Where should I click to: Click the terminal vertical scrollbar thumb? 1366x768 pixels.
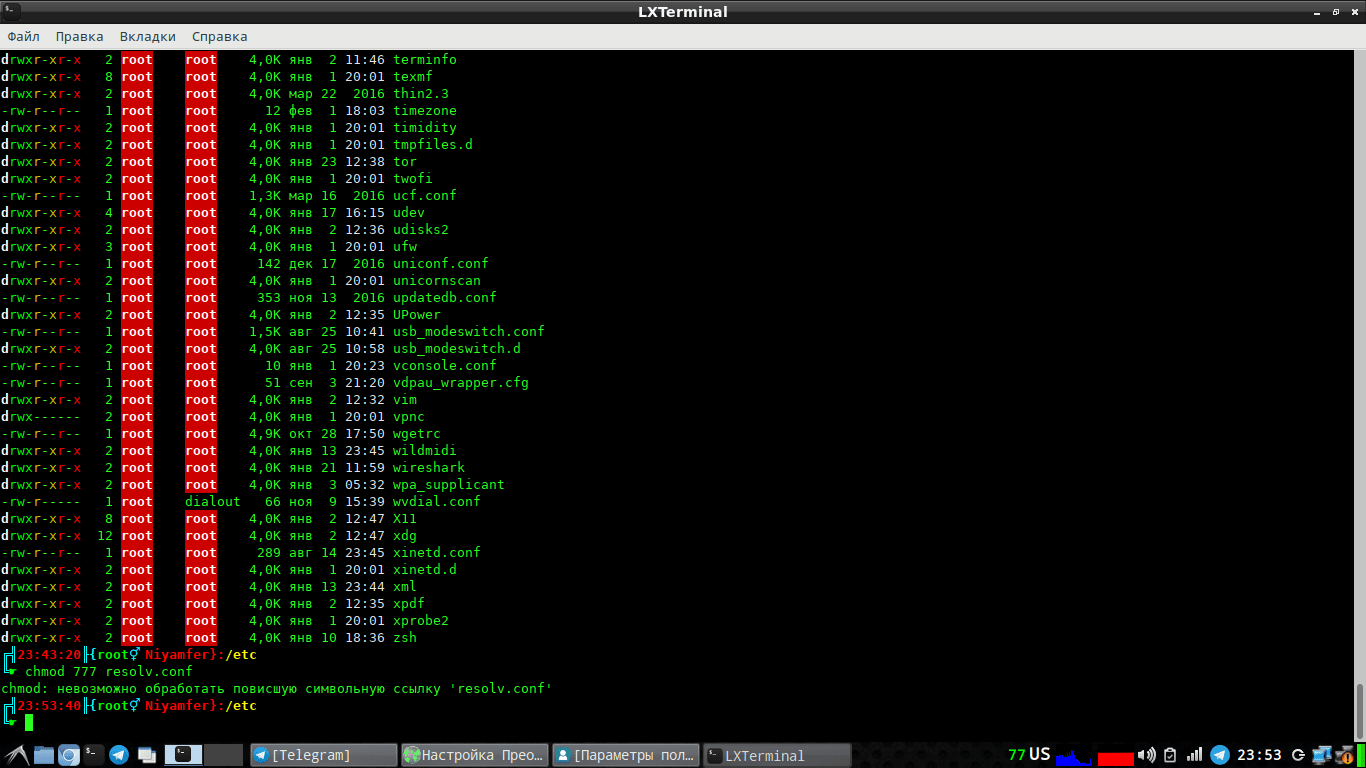(x=1358, y=711)
